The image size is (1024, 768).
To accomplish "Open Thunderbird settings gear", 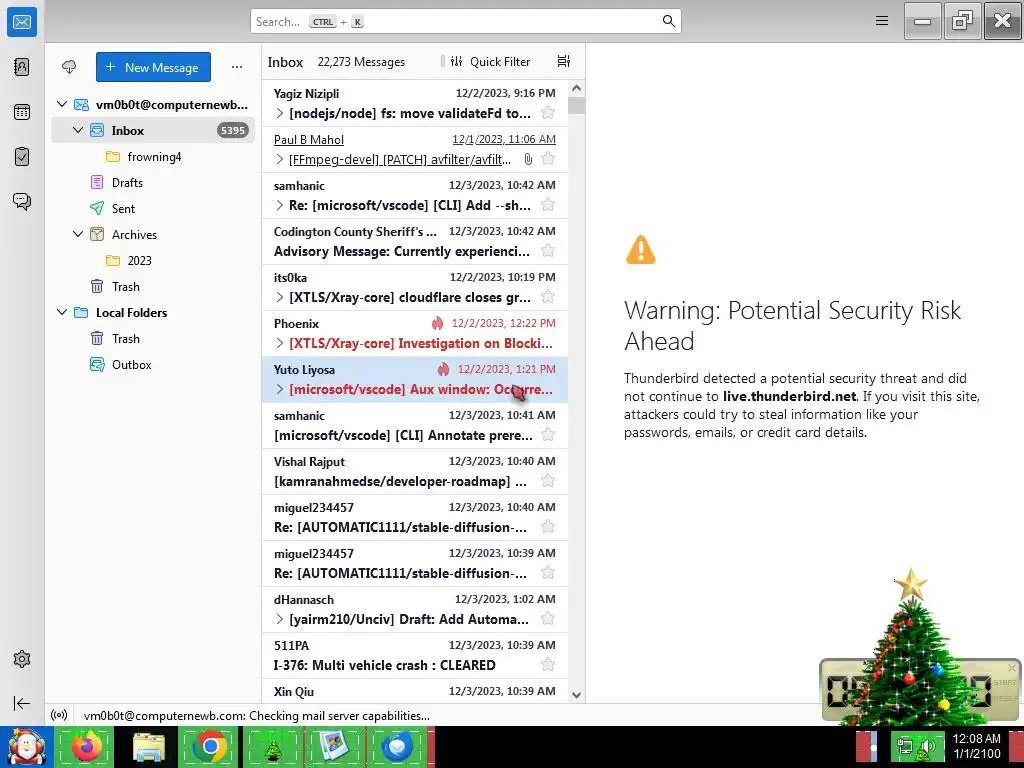I will tap(22, 659).
